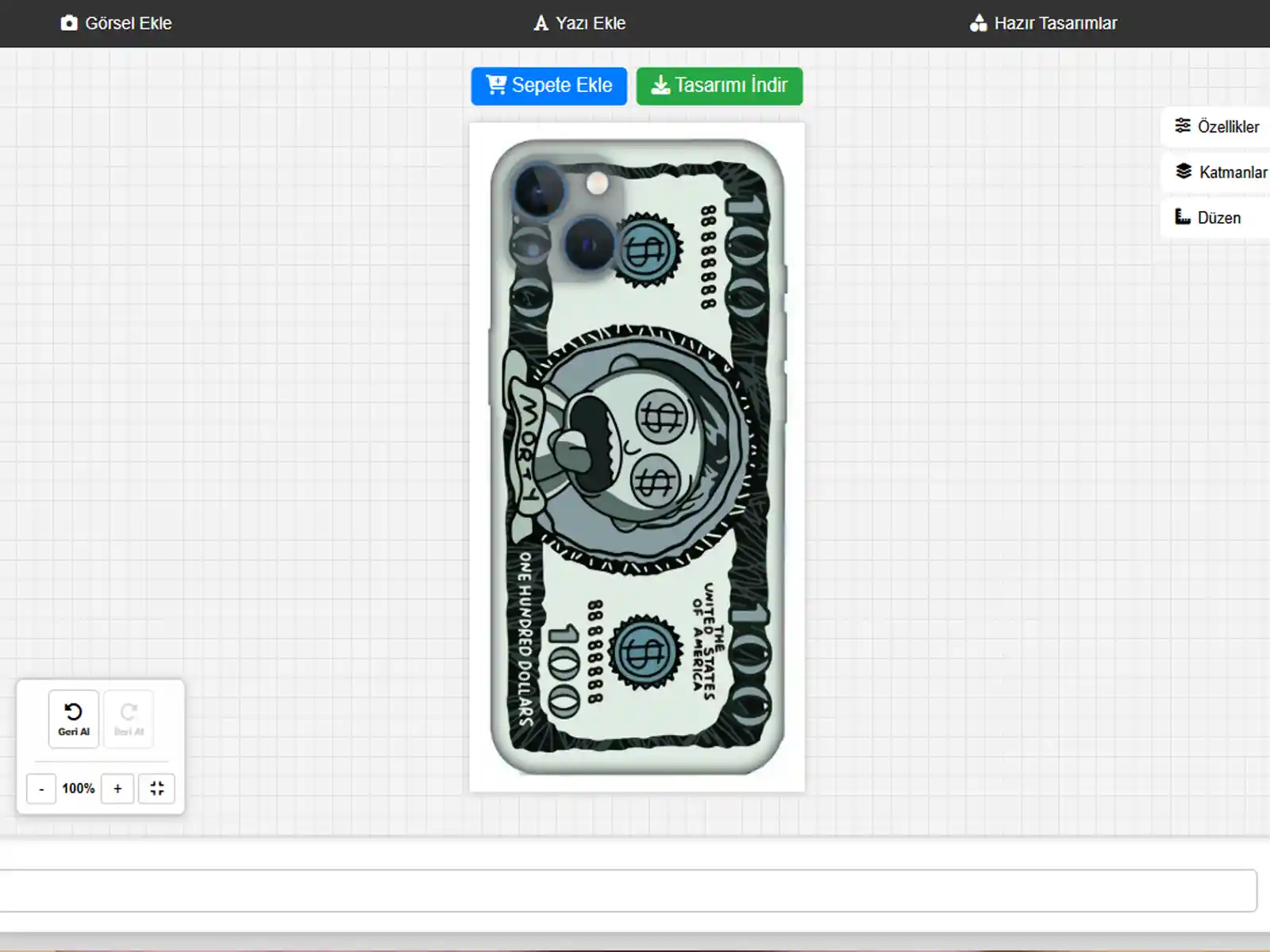Click the fit-to-screen arrows icon
Screen dimensions: 1270x952
(156, 789)
